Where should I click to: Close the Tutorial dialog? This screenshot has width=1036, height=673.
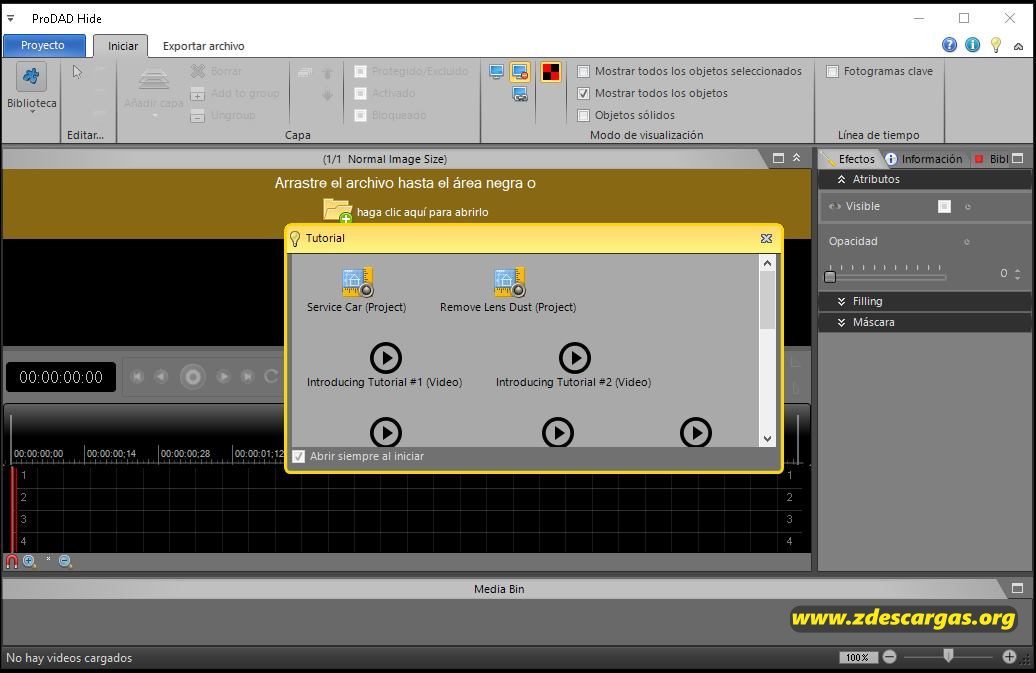(x=766, y=238)
